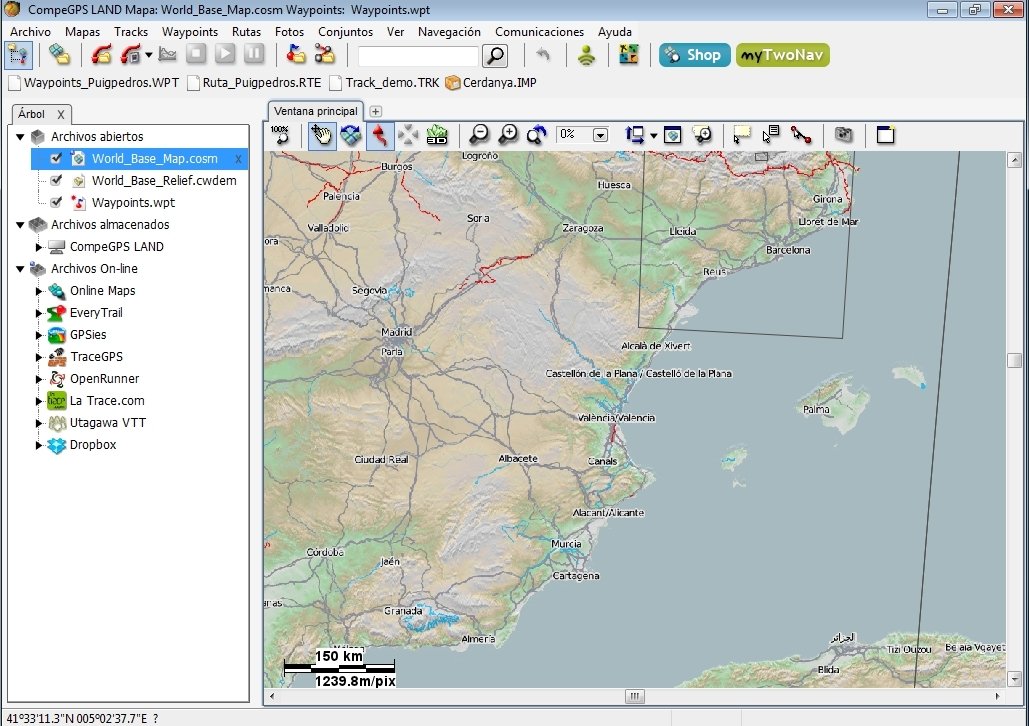
Task: Click the grey recenter arrows icon
Action: click(408, 135)
